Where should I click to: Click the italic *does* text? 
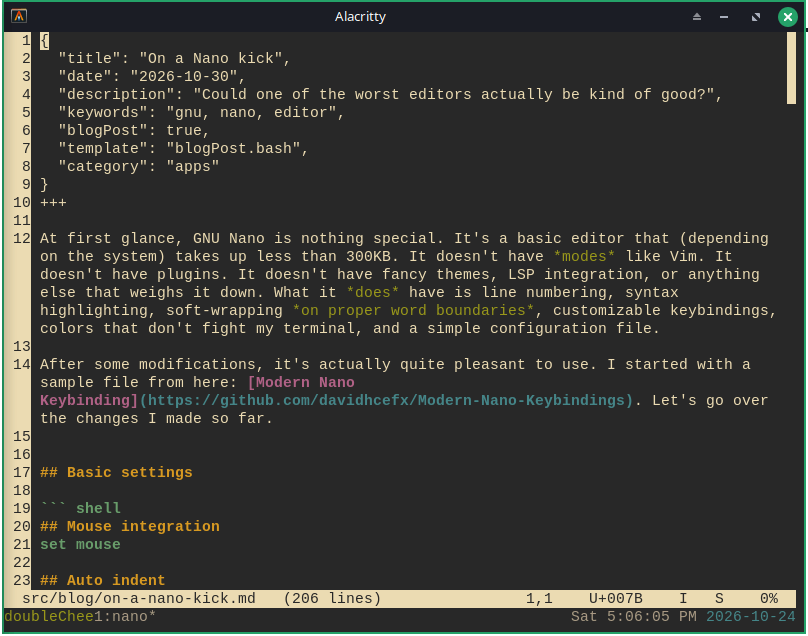click(x=373, y=293)
